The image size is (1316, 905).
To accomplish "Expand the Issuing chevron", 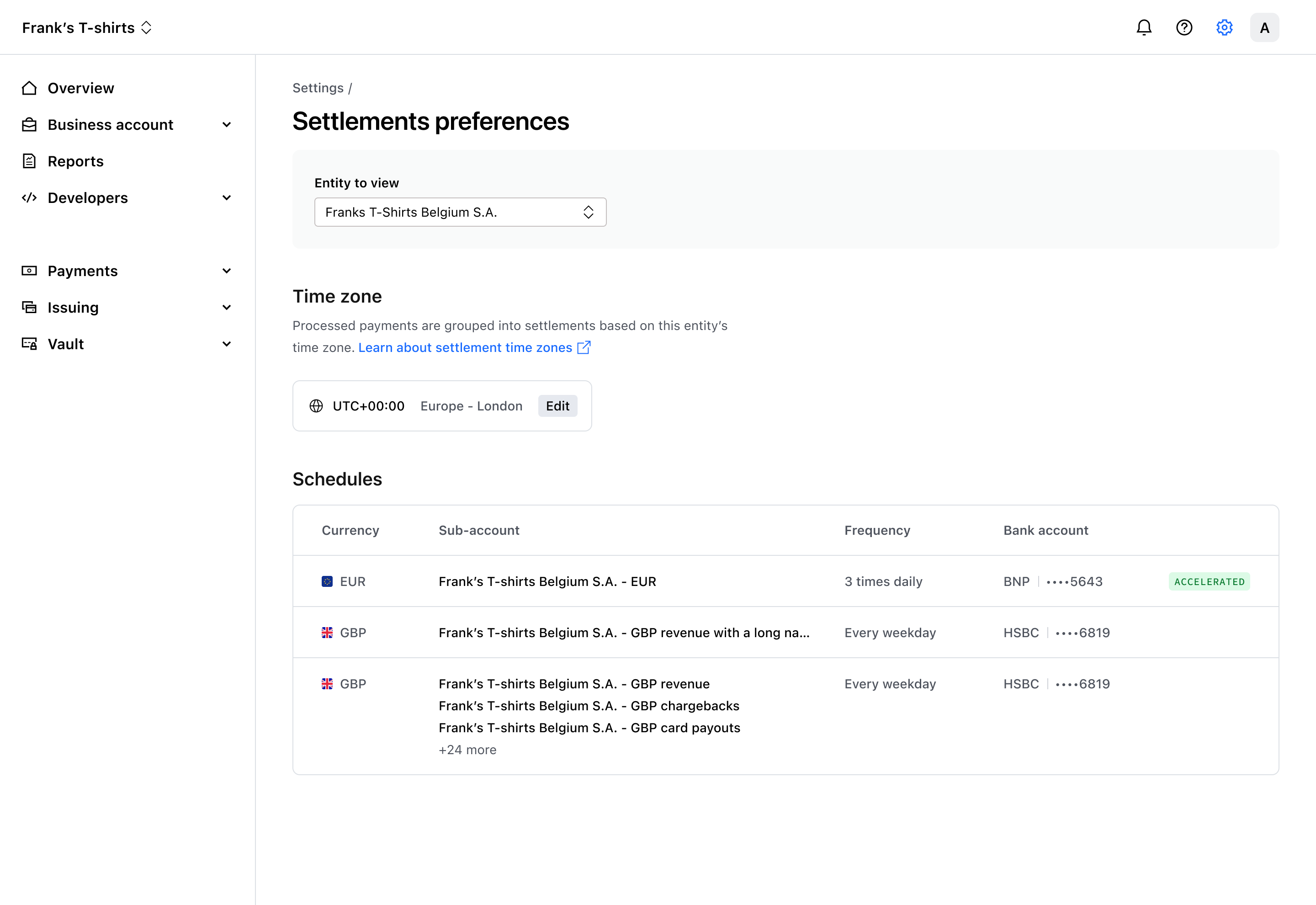I will tap(227, 307).
